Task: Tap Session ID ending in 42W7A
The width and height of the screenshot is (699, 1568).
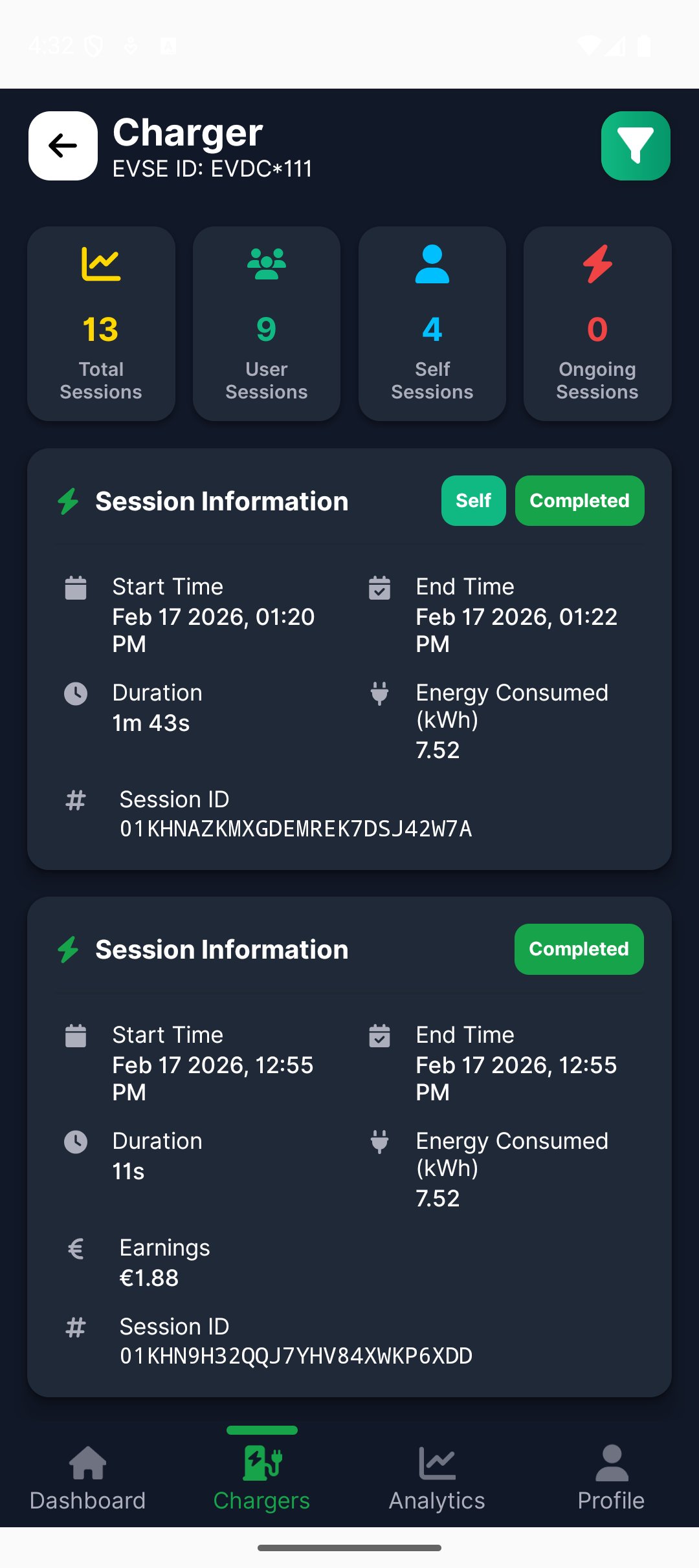Action: coord(296,829)
